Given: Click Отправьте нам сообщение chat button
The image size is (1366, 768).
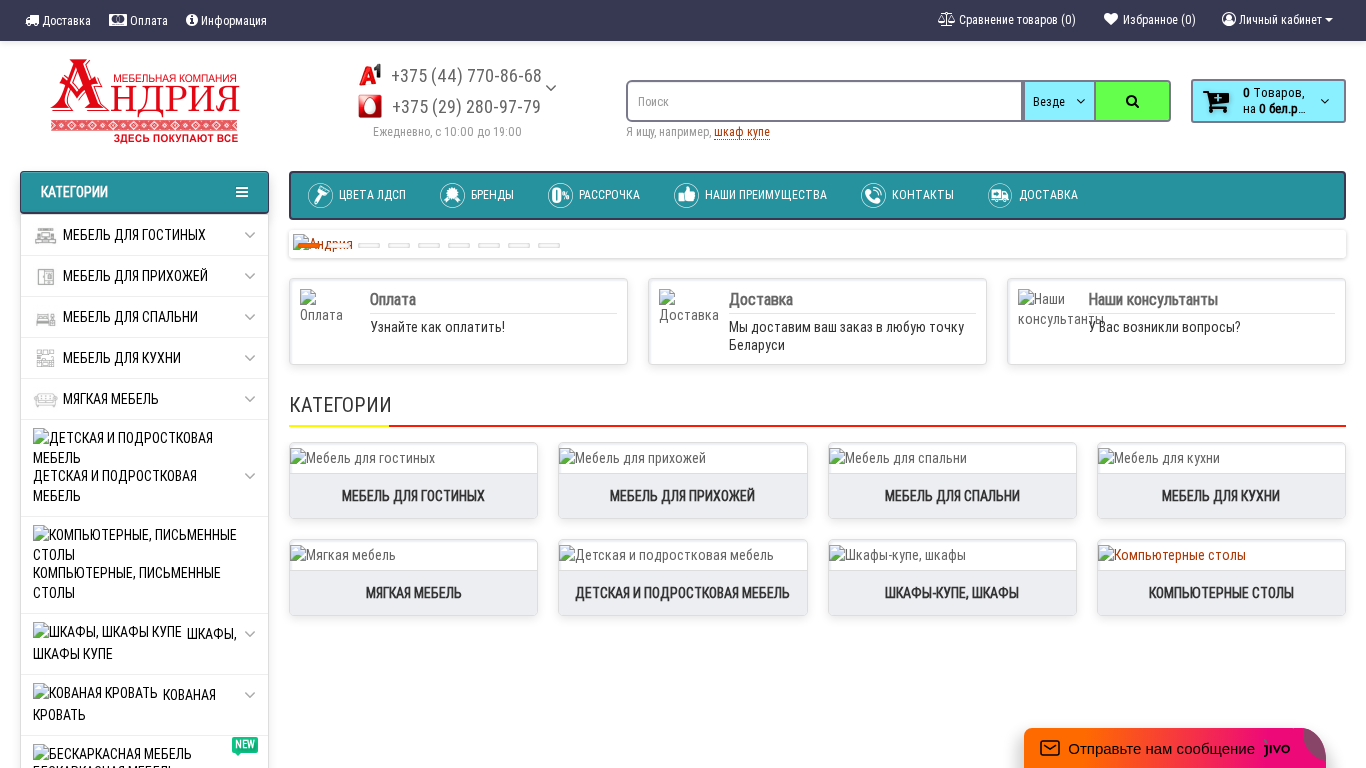Looking at the screenshot, I should click(1175, 748).
